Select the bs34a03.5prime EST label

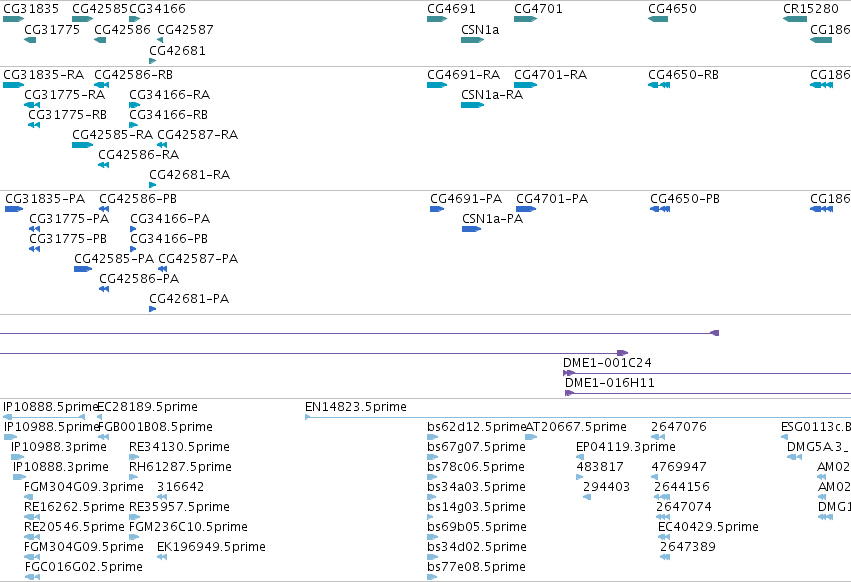click(x=477, y=487)
